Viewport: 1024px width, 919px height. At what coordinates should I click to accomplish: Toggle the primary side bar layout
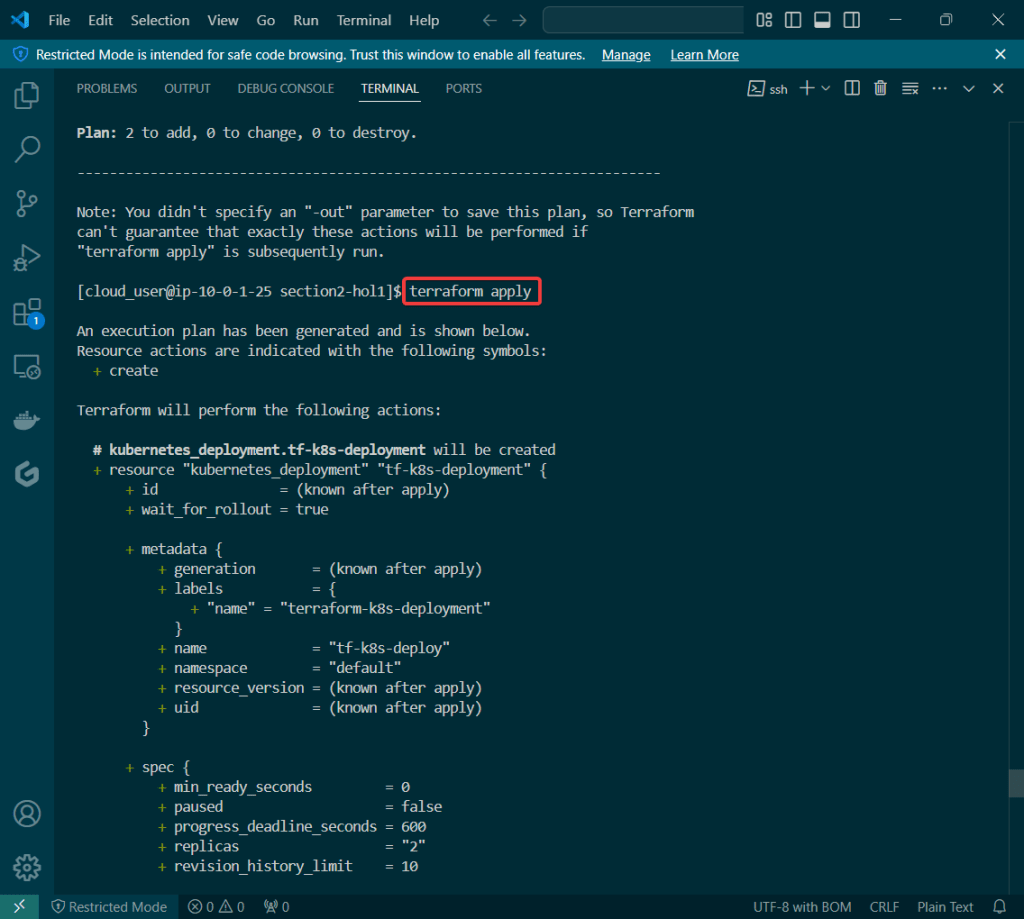(793, 20)
